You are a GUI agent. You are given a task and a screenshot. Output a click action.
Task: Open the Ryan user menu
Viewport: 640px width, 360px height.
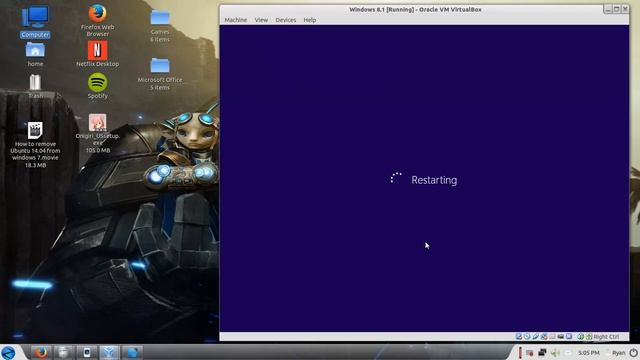(x=618, y=353)
